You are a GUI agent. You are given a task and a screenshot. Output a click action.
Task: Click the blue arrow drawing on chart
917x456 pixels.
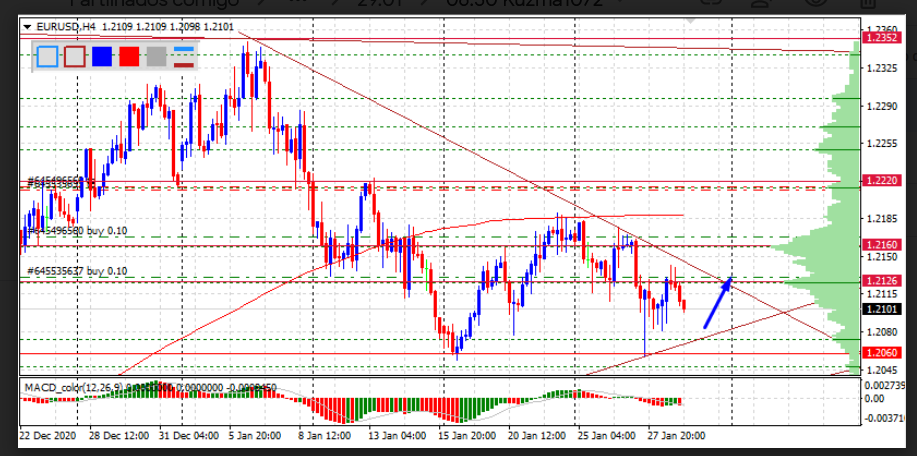[718, 302]
